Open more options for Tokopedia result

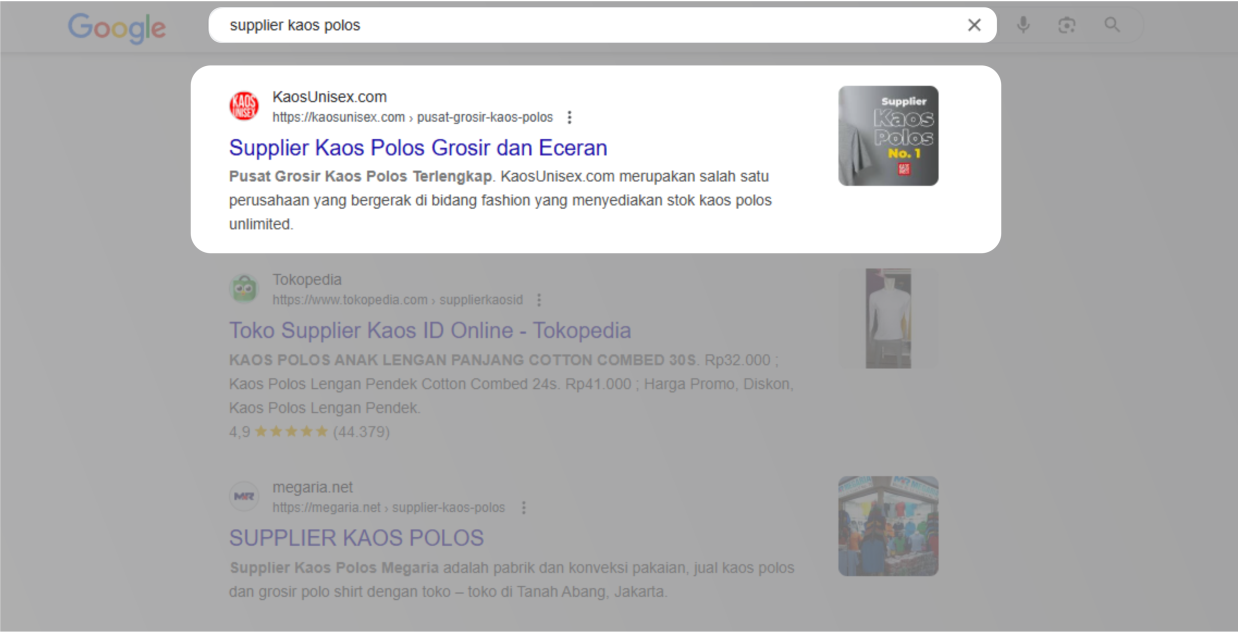pos(539,300)
